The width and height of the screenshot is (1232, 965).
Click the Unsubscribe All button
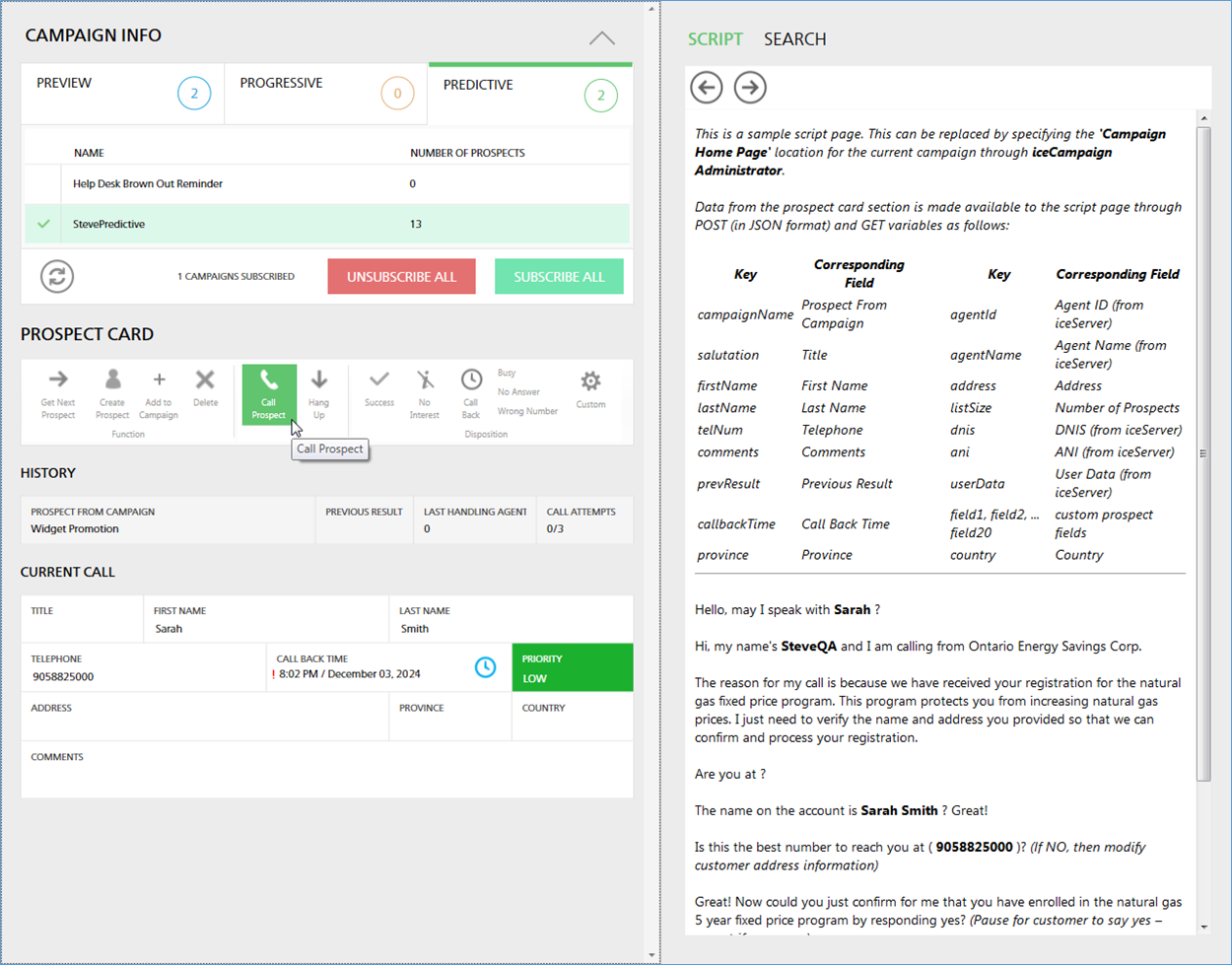401,277
